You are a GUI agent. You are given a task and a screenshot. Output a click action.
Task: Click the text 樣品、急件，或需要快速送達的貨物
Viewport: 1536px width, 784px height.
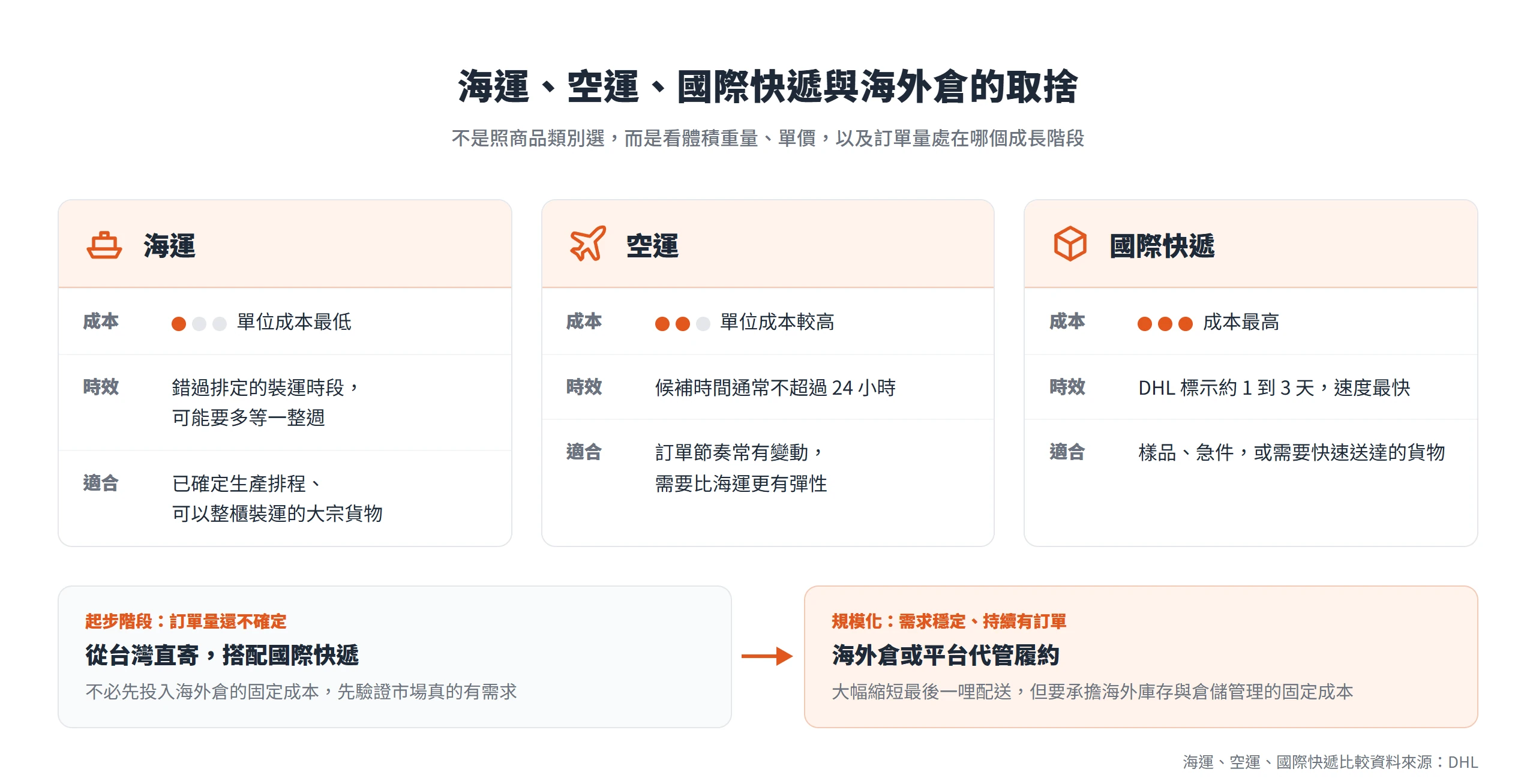tap(1291, 452)
